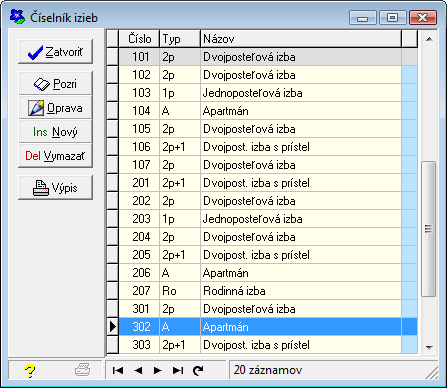Click the vertical scrollbar thumb
The height and width of the screenshot is (388, 447).
coord(429,229)
